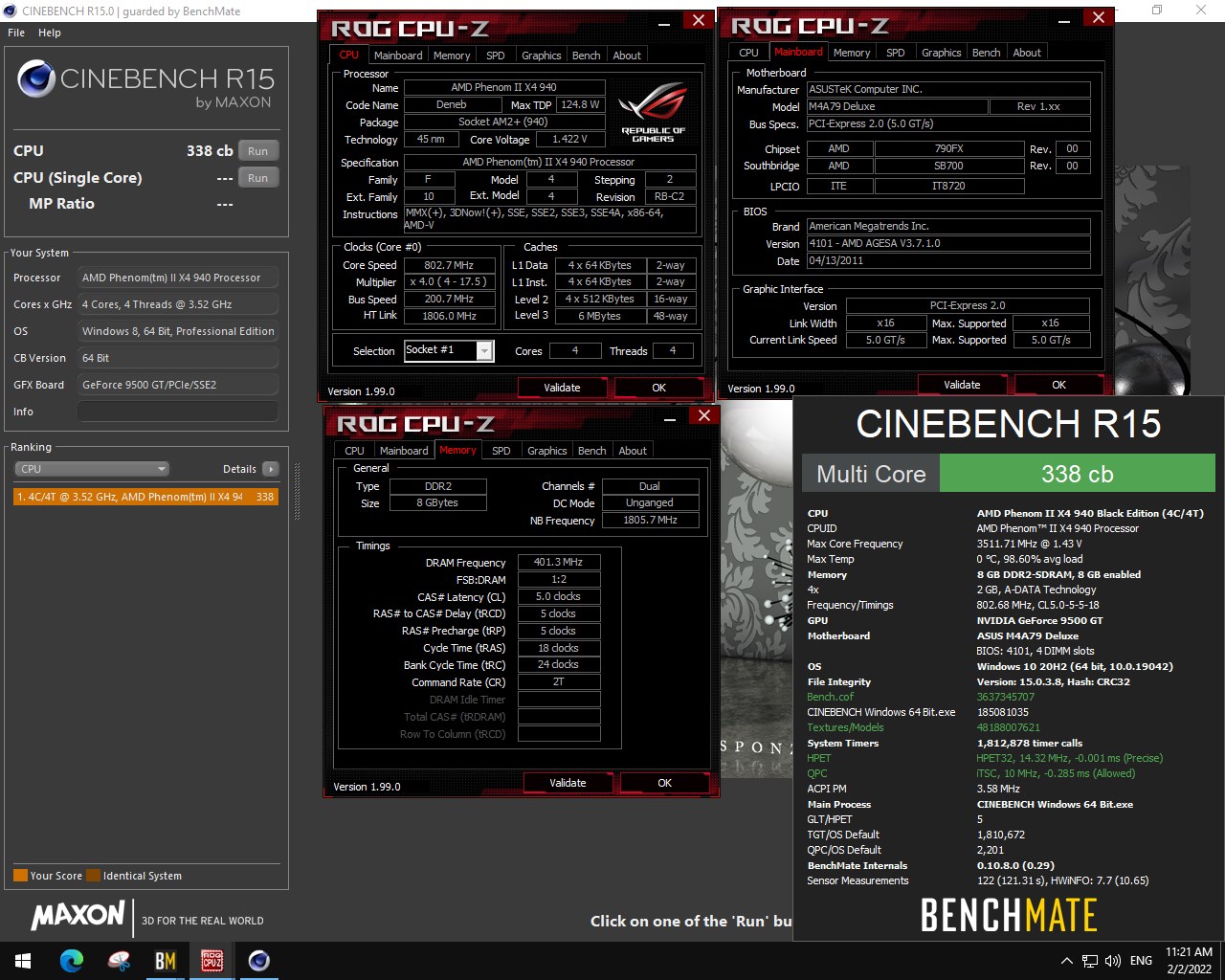Open Bench tab in Memory CPU-Z window
1225x980 pixels.
pos(592,451)
